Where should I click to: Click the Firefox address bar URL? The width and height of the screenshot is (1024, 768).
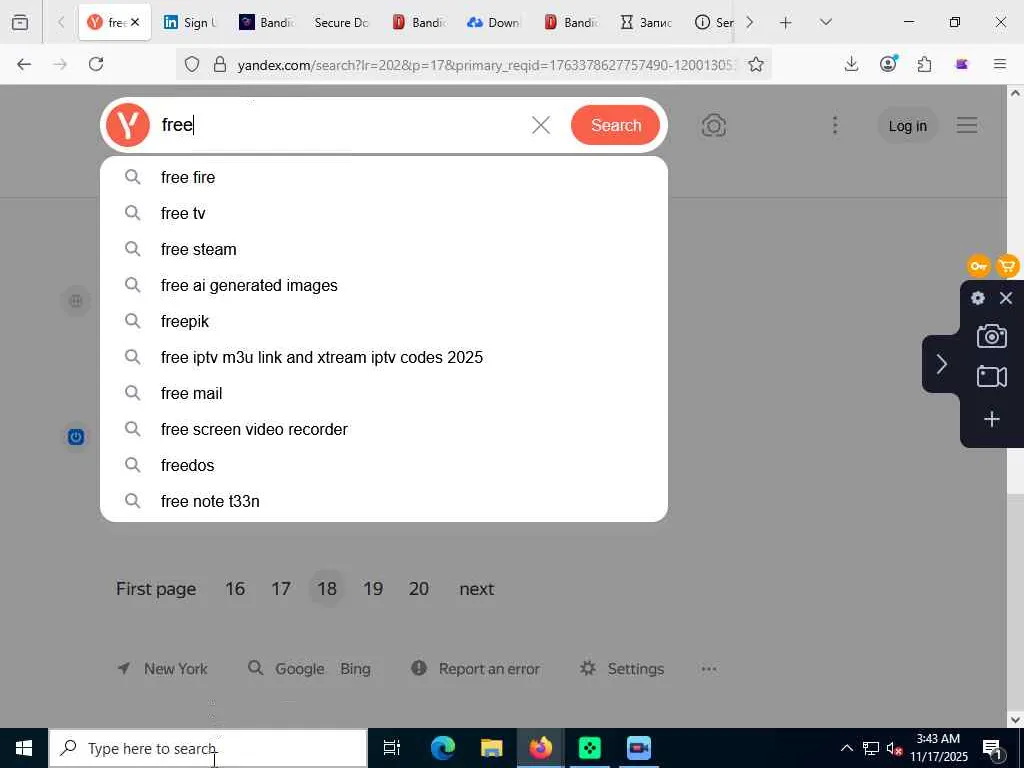coord(487,65)
